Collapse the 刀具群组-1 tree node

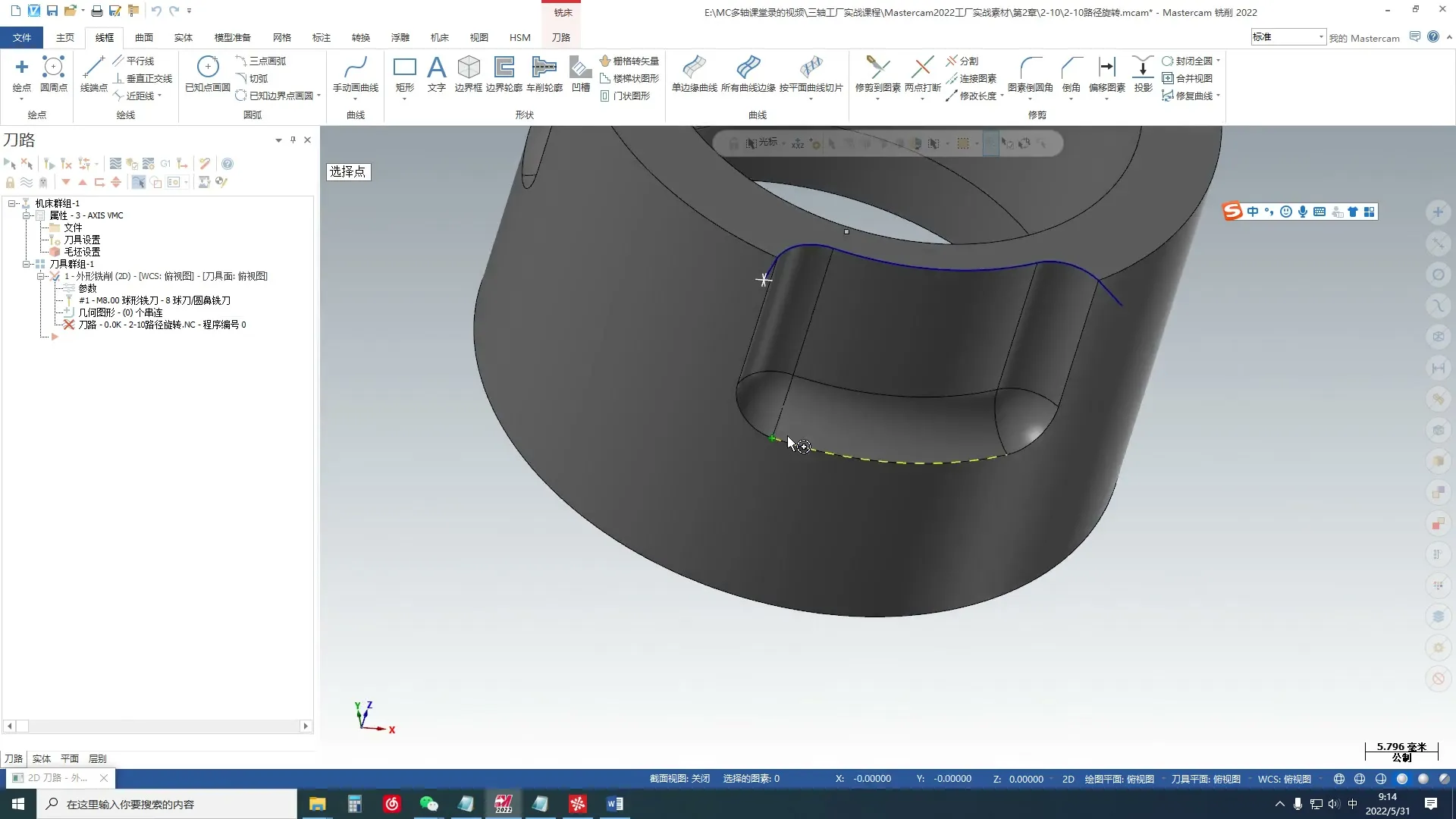27,264
